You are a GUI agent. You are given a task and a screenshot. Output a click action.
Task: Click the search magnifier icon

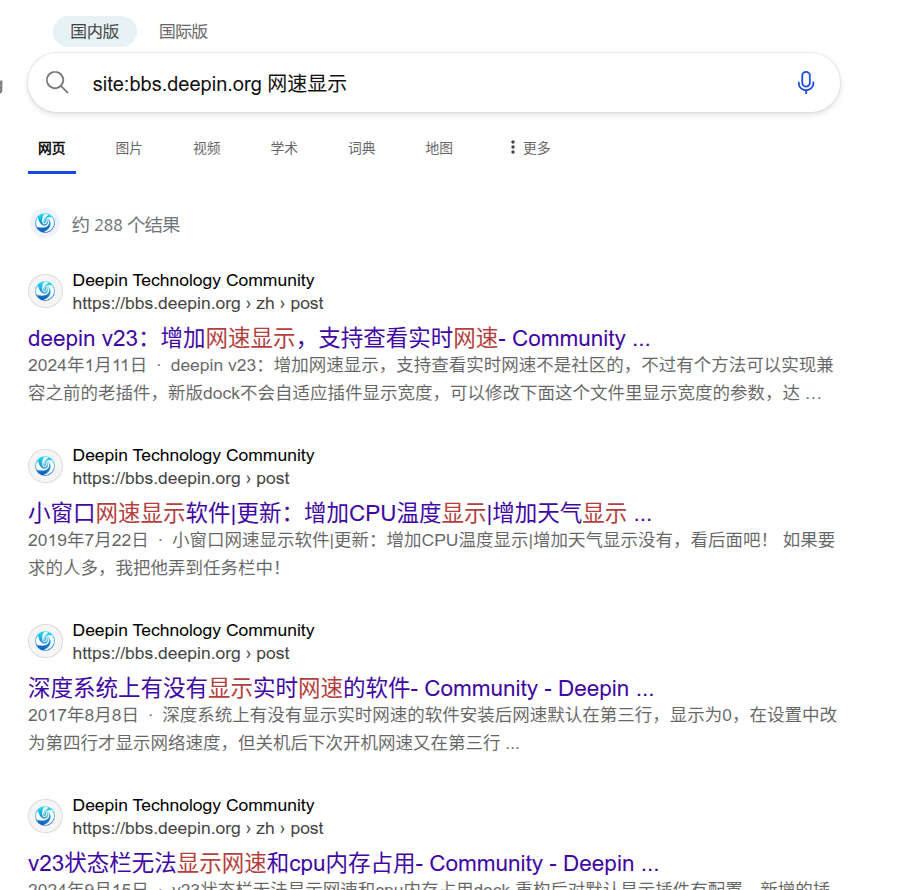coord(57,83)
